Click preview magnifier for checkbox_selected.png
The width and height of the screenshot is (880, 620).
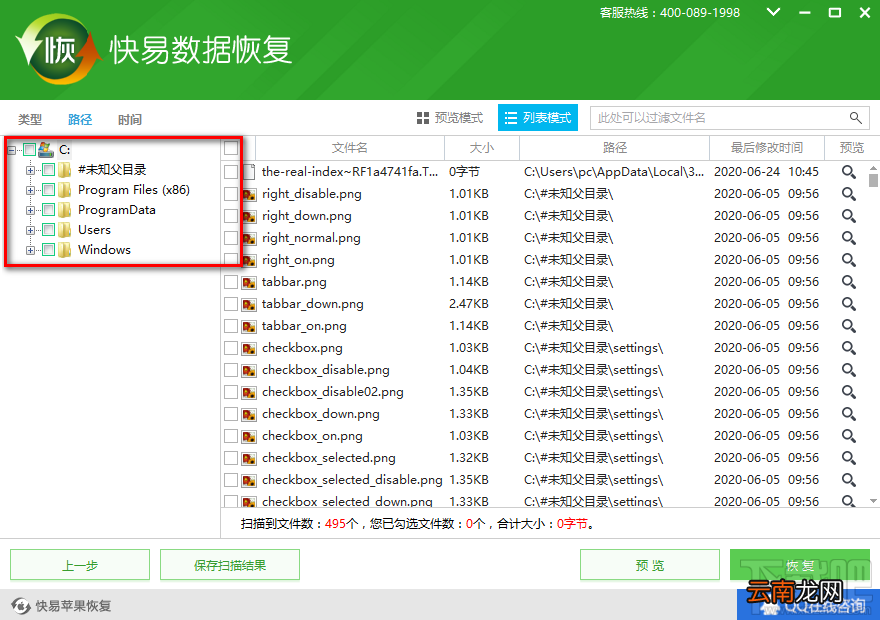coord(849,458)
